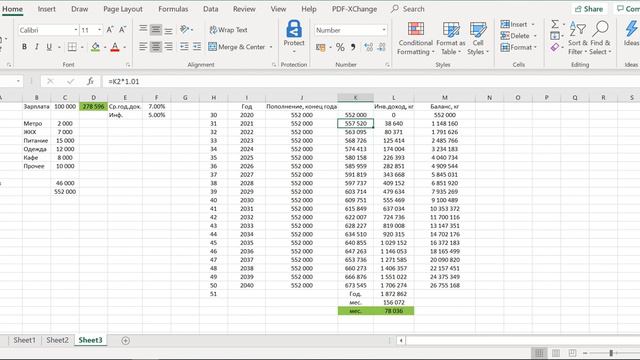640x360 pixels.
Task: Switch to the Sheet2 tab
Action: [x=58, y=340]
